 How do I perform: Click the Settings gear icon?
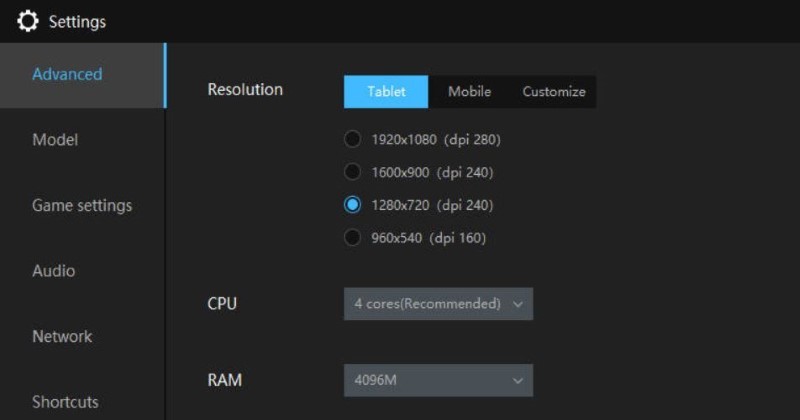pyautogui.click(x=28, y=21)
